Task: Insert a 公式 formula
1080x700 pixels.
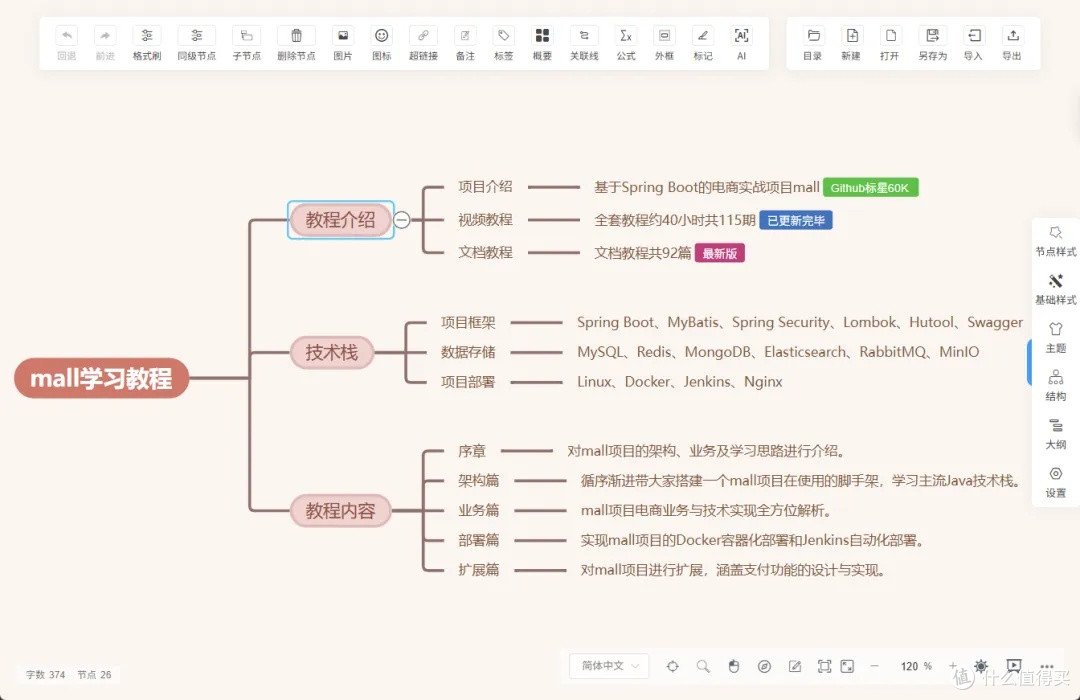Action: (625, 36)
